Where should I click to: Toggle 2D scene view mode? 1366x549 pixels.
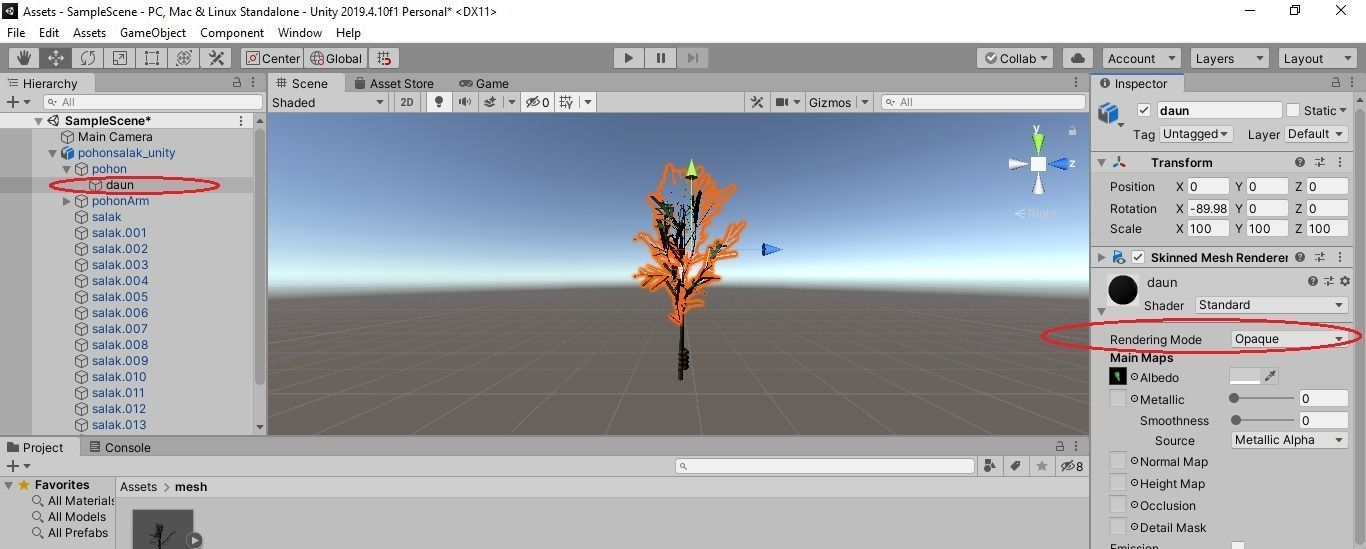pyautogui.click(x=407, y=102)
